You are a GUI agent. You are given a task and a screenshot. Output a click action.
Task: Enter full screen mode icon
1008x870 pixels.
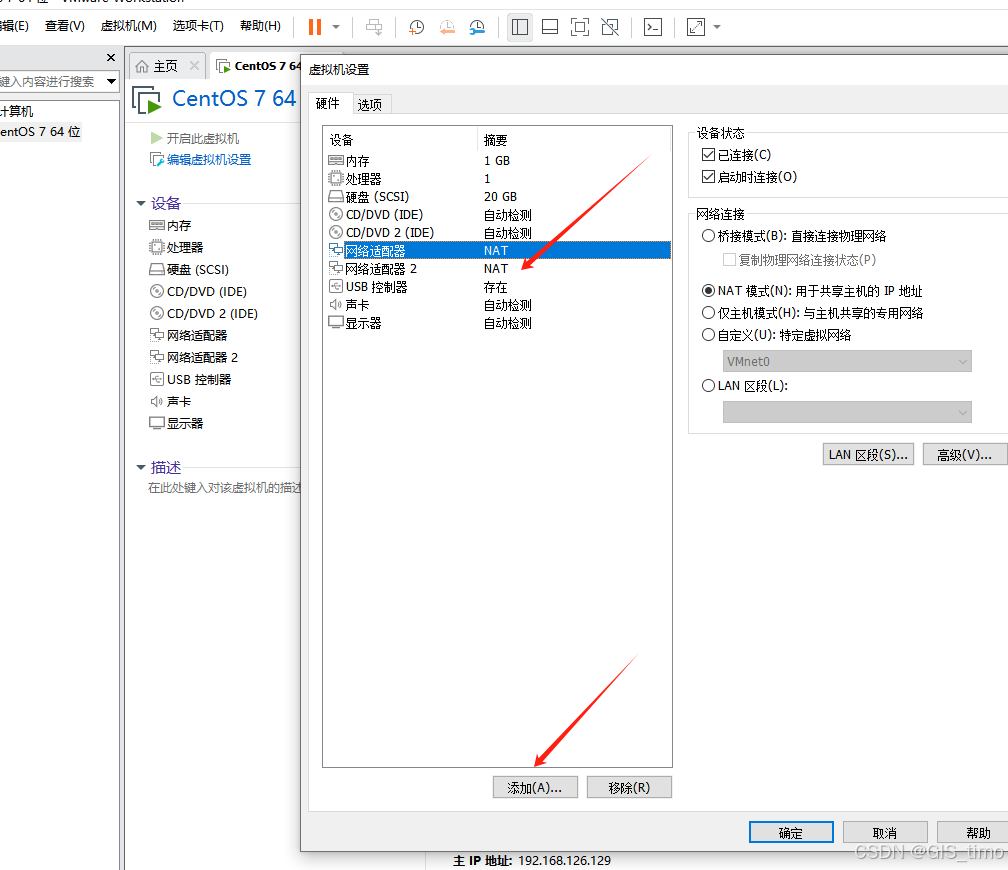tap(580, 27)
